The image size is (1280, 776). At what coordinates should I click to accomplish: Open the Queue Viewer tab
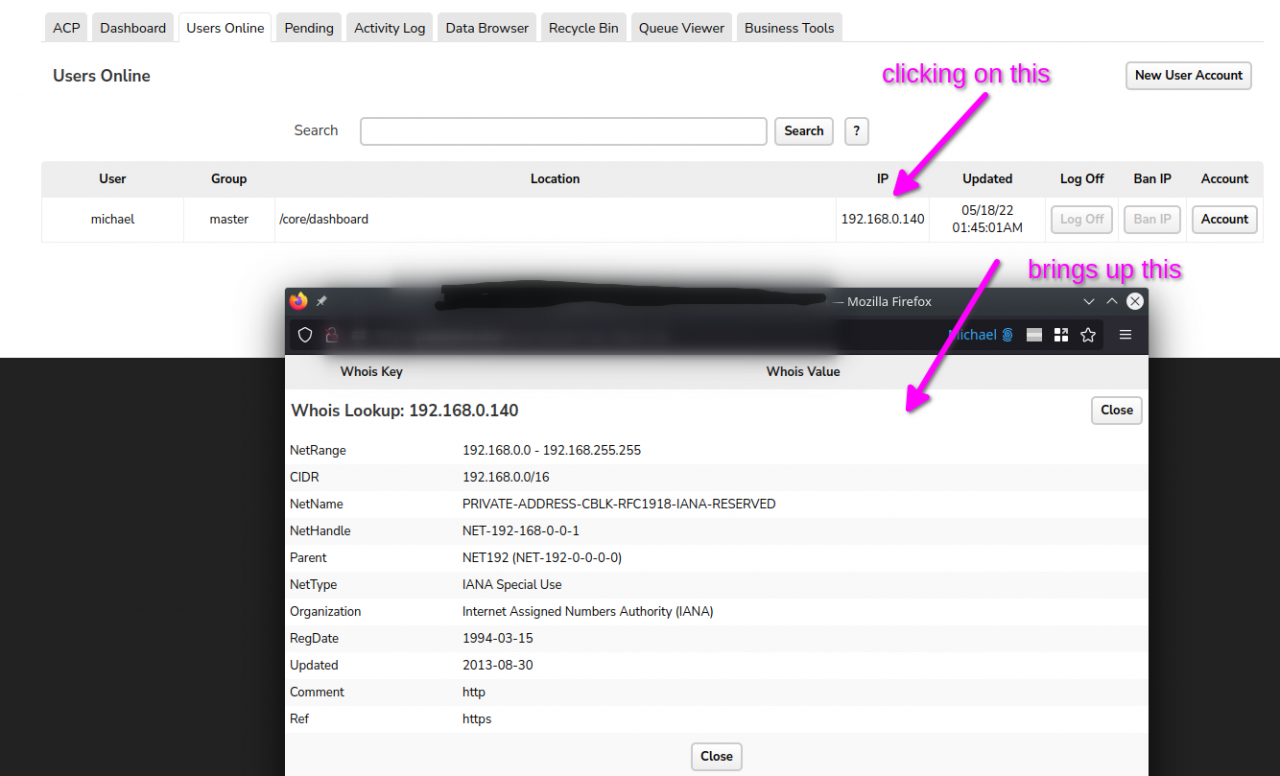pos(681,28)
